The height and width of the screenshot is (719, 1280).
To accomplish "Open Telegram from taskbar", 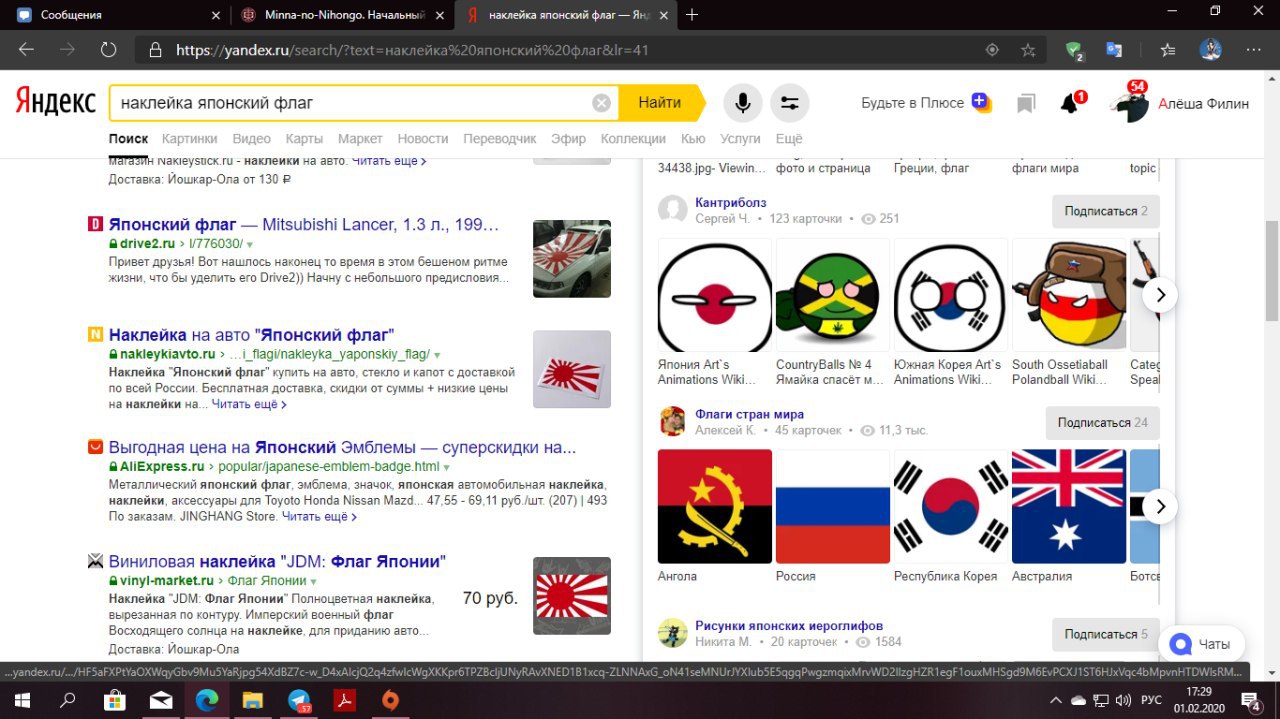I will click(299, 700).
